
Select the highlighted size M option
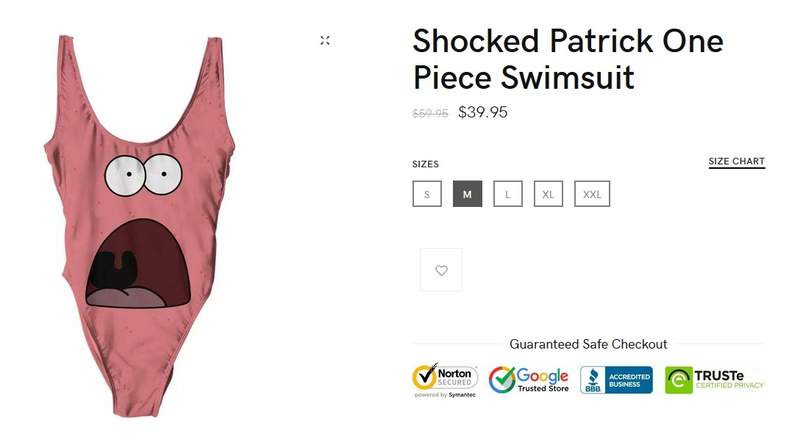(467, 194)
